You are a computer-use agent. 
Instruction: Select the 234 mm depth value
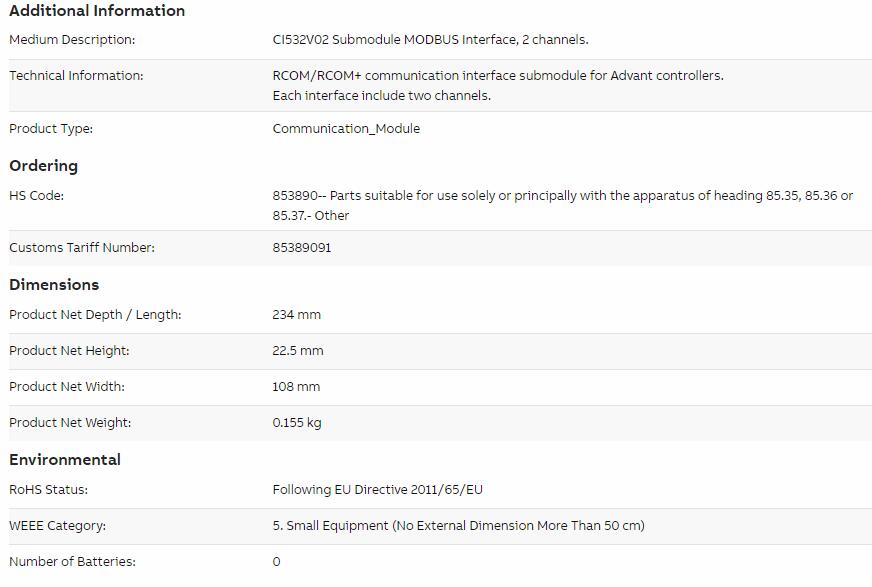296,315
